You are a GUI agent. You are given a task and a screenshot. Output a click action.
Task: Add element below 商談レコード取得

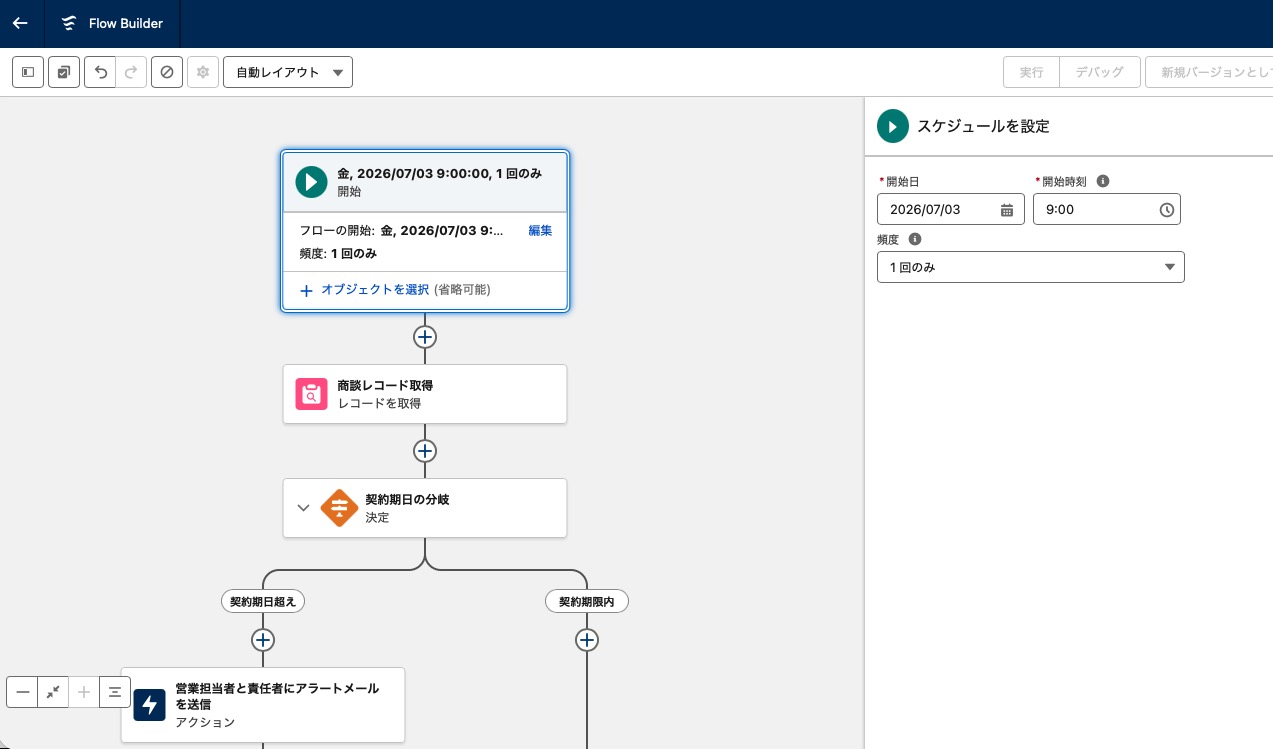point(425,451)
